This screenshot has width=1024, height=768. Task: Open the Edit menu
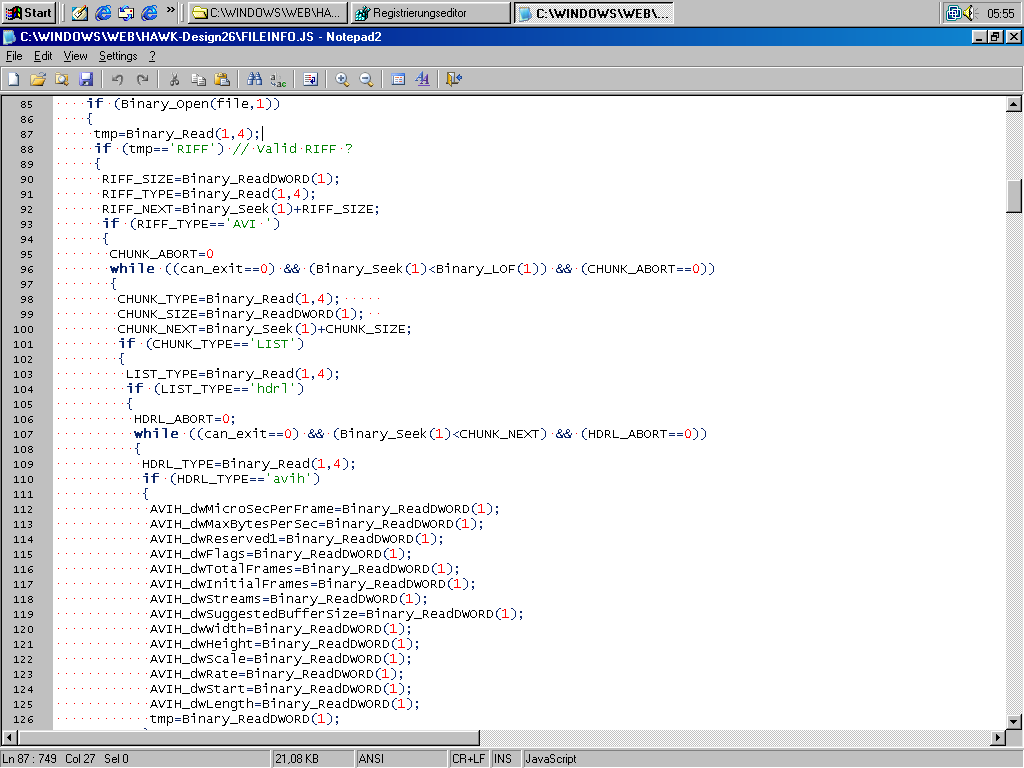[43, 56]
